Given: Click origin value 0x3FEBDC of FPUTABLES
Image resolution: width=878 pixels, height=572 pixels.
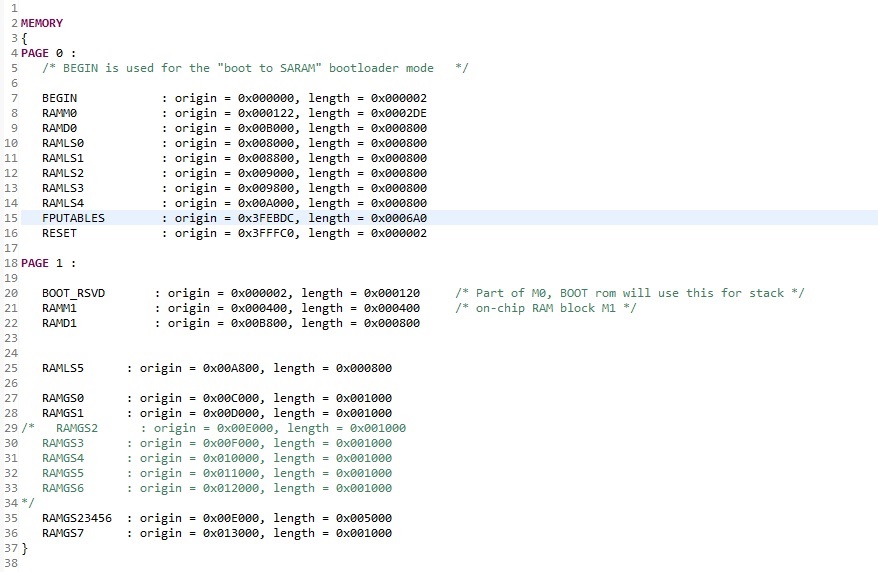Looking at the screenshot, I should pos(265,218).
